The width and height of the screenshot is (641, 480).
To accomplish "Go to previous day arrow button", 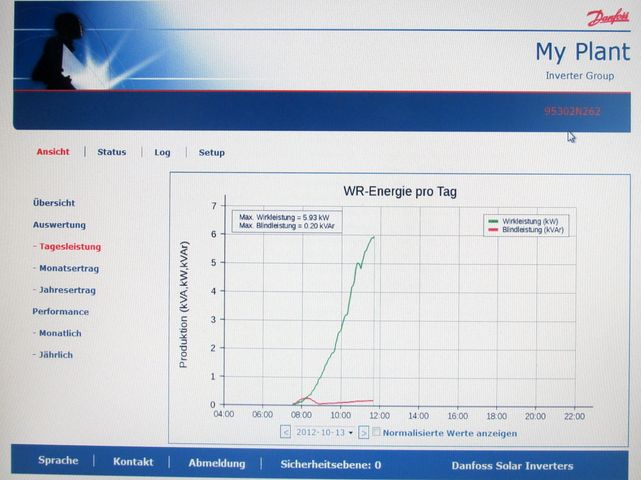I will (285, 432).
